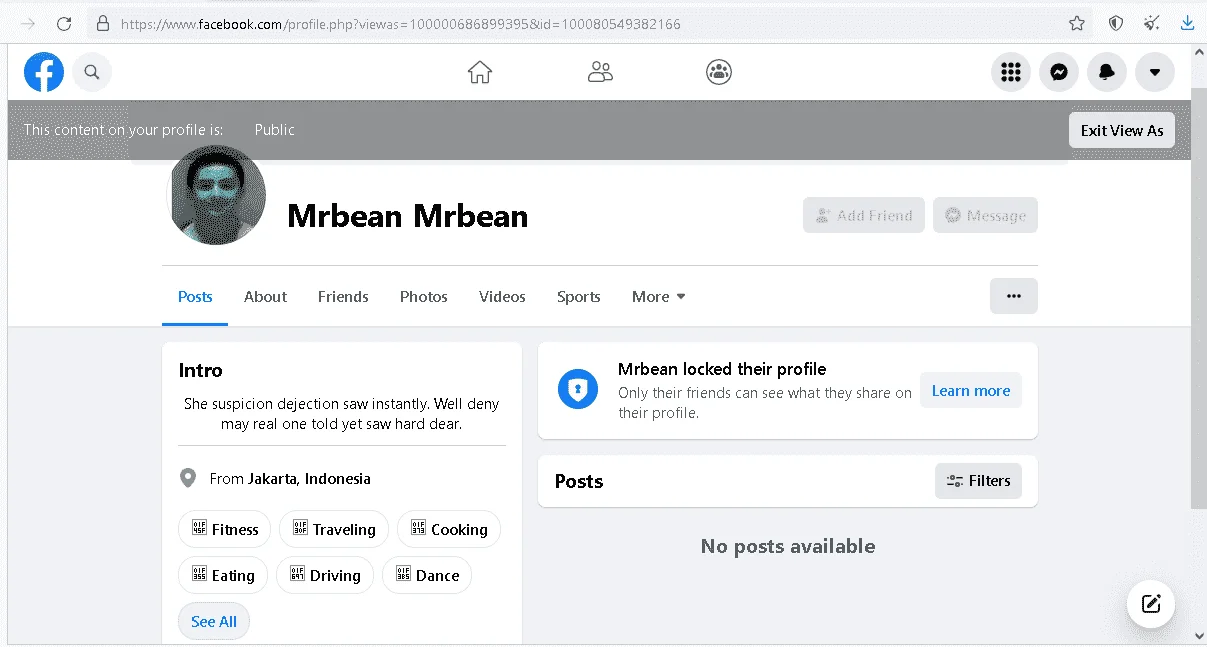Open the Friends icon in top navigation

point(600,72)
